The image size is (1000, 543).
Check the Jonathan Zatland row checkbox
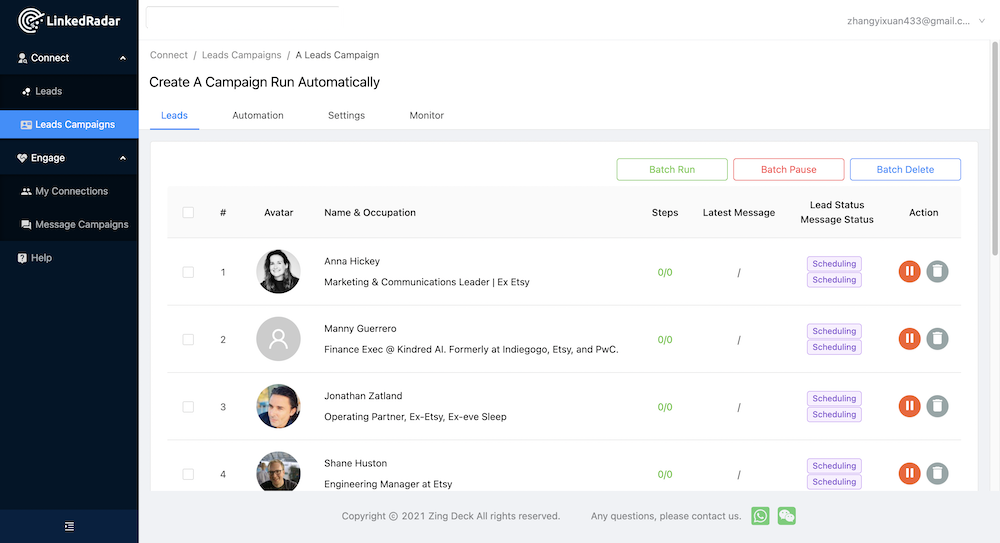[188, 407]
